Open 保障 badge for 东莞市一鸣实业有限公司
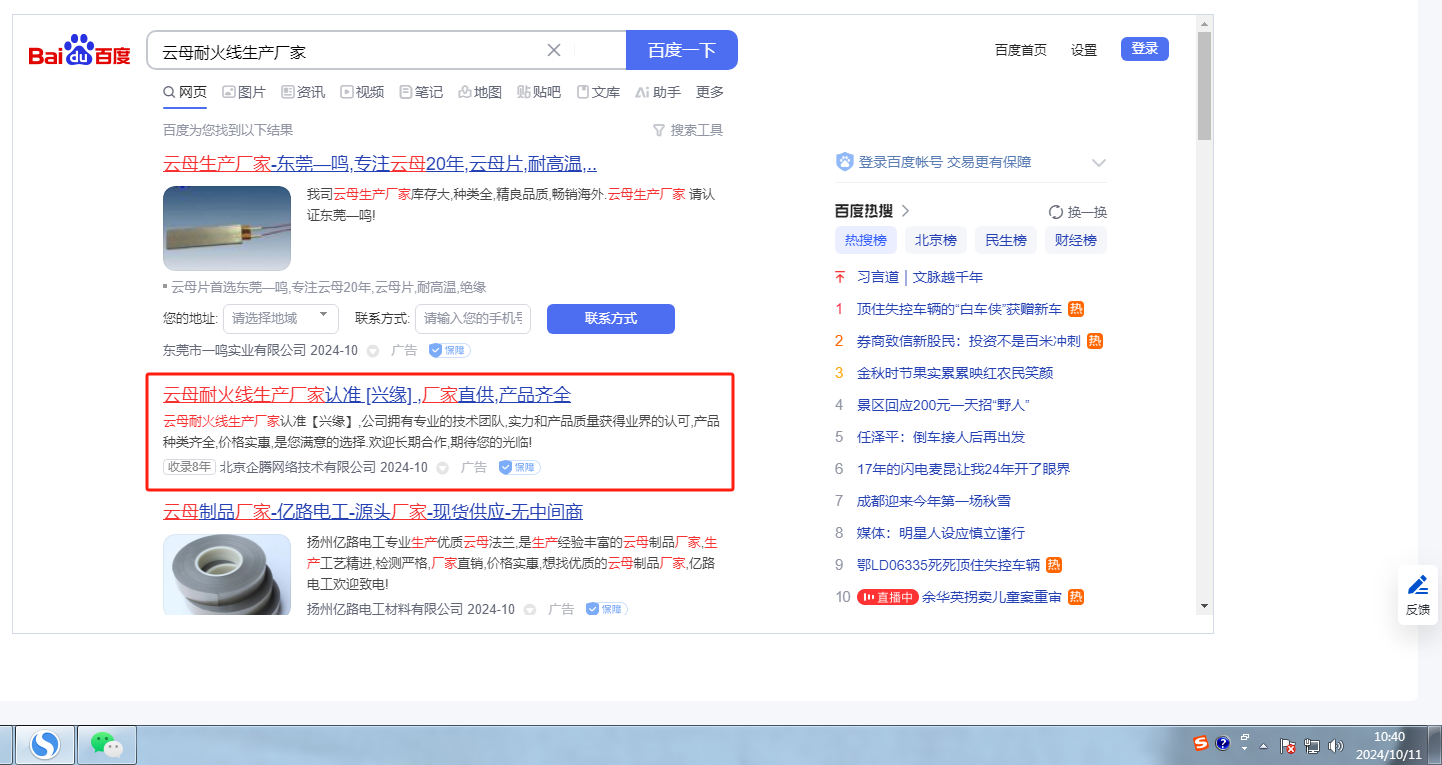Viewport: 1442px width, 765px height. click(x=450, y=351)
